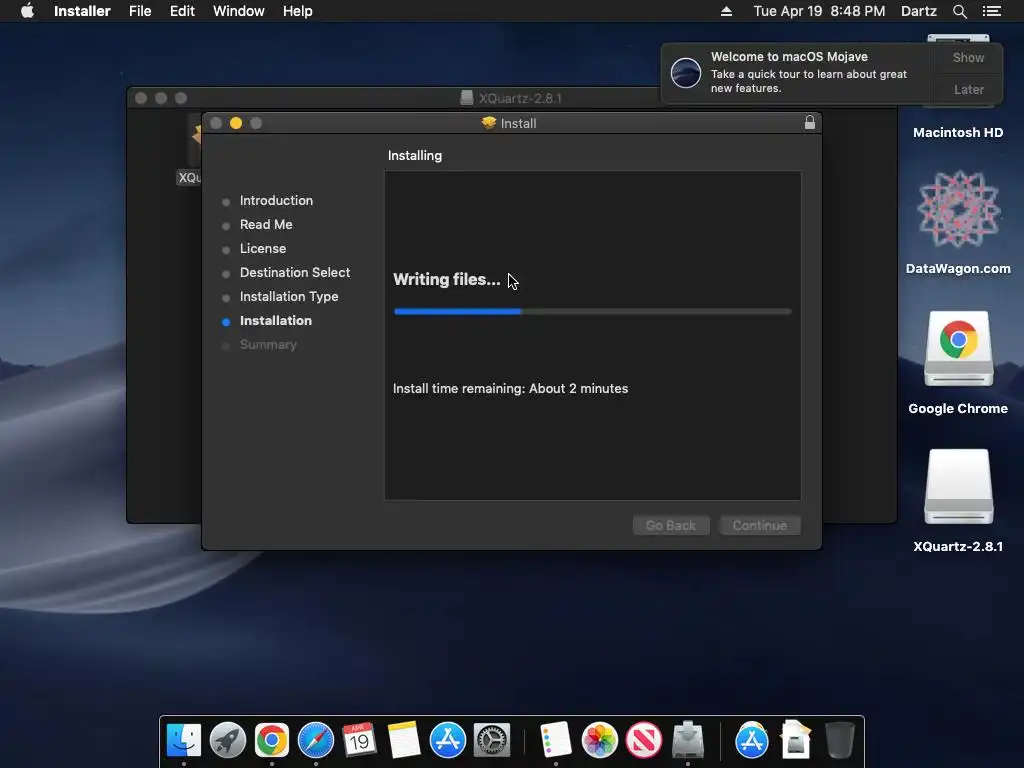This screenshot has width=1024, height=768.
Task: Open the Applications stack beside the document icon
Action: (x=752, y=741)
